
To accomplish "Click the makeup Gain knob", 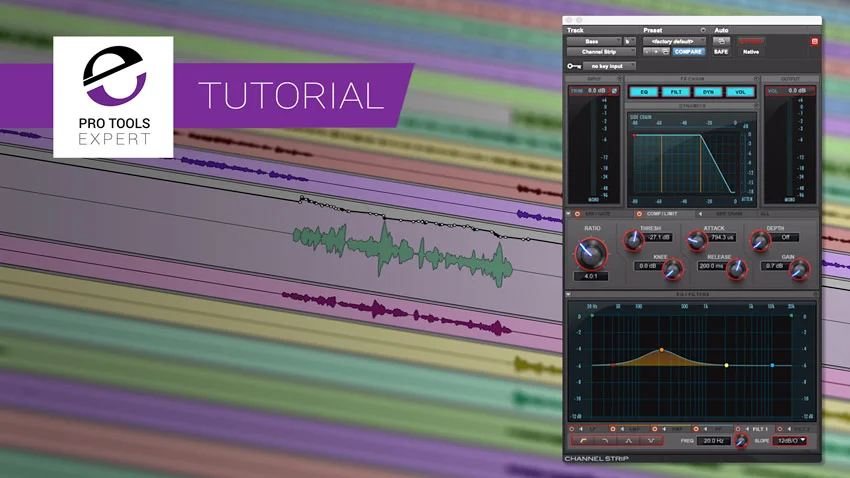I will (799, 269).
